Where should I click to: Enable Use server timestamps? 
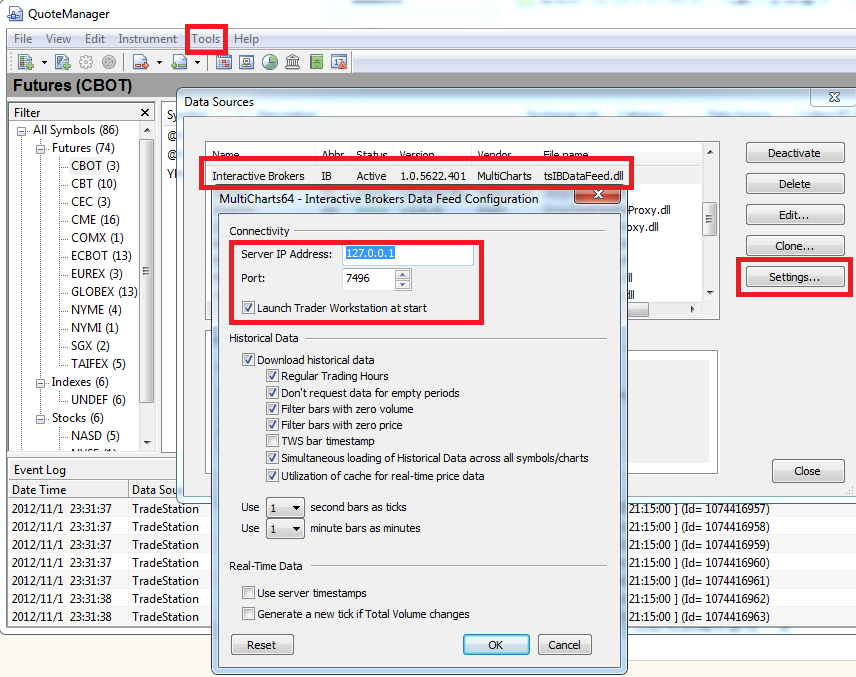248,592
